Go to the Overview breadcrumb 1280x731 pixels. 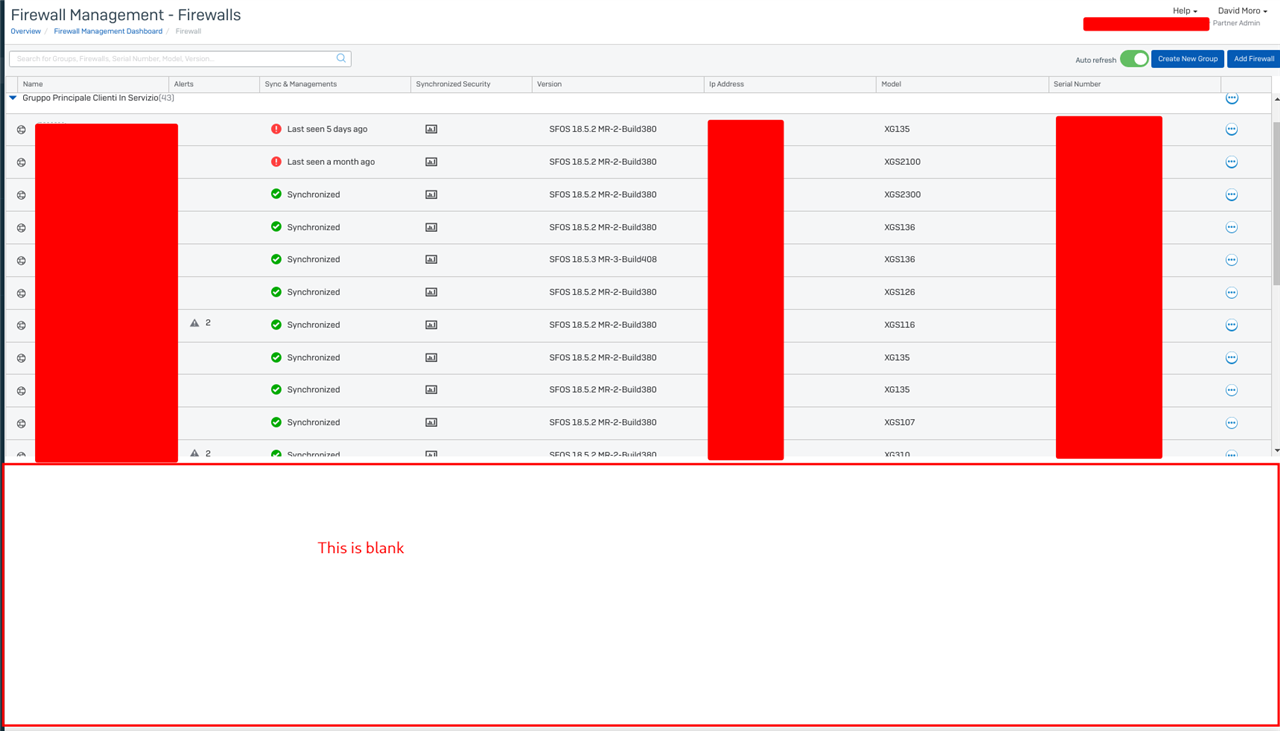coord(26,31)
